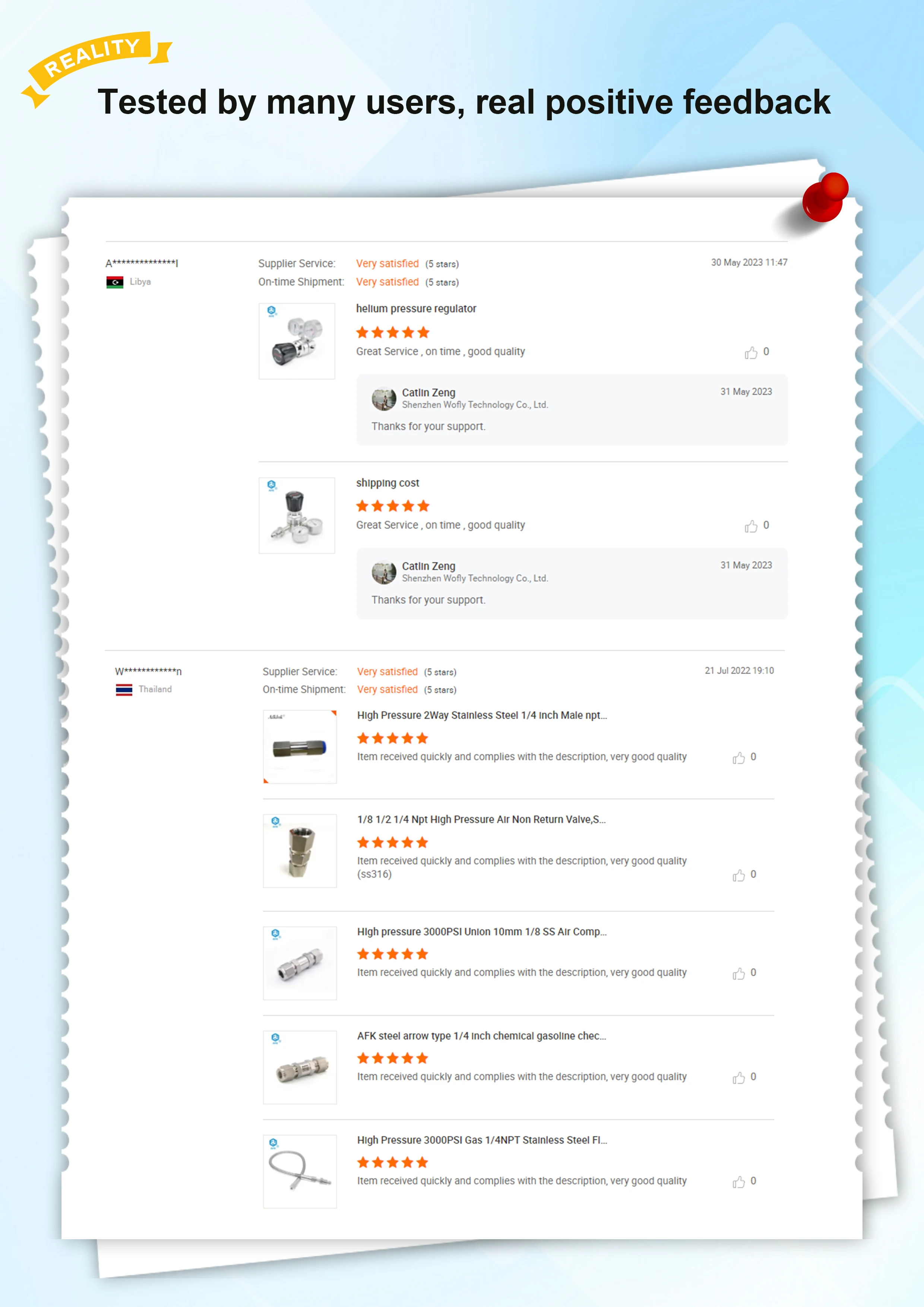This screenshot has height=1307, width=924.
Task: Open the non return valve thumbnail
Action: tap(300, 851)
